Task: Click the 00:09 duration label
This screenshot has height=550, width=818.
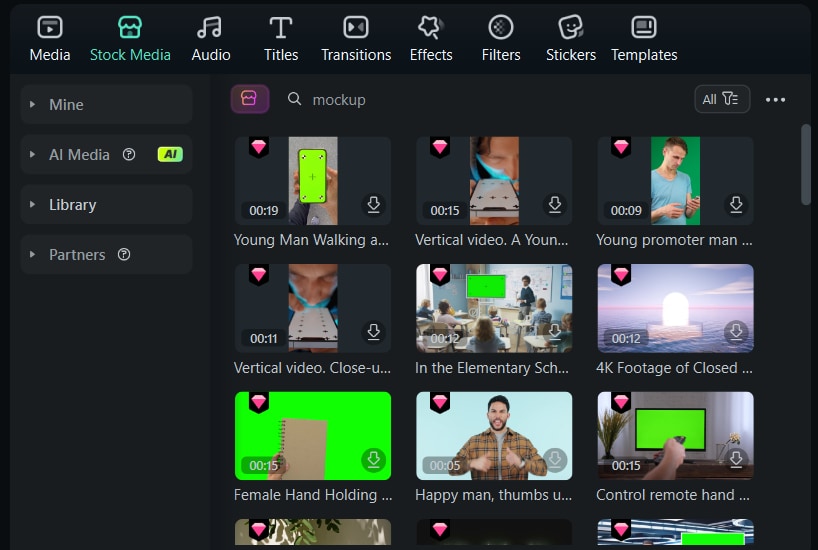Action: 626,210
